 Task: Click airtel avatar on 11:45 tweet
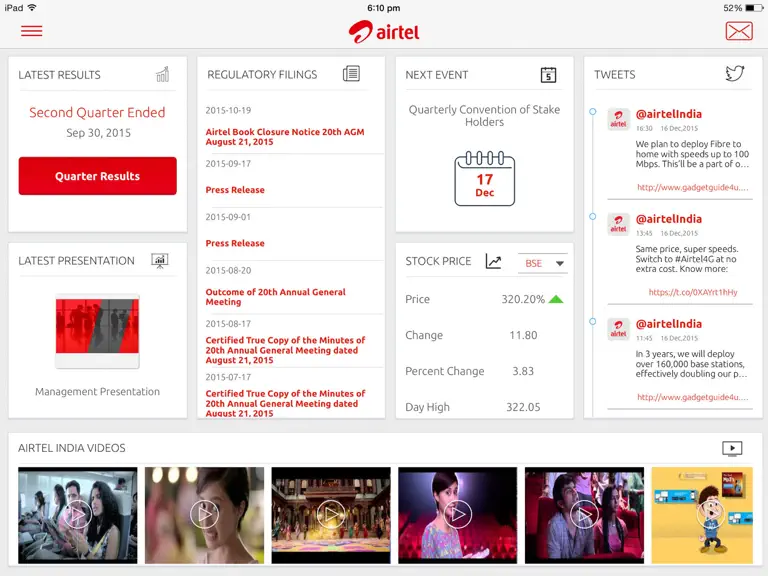click(x=618, y=328)
